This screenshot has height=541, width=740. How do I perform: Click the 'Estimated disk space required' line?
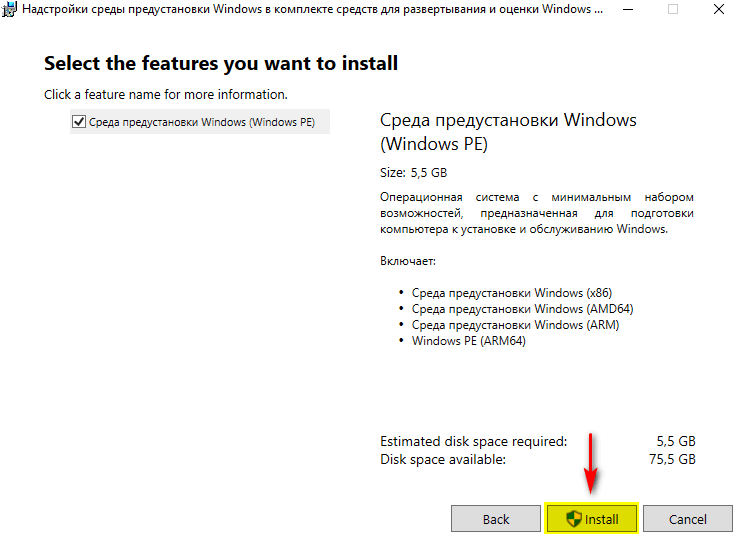(x=473, y=441)
